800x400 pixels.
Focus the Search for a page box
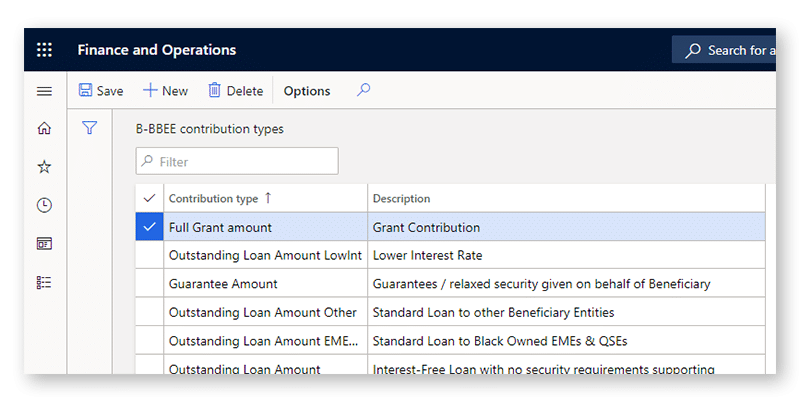tap(735, 50)
